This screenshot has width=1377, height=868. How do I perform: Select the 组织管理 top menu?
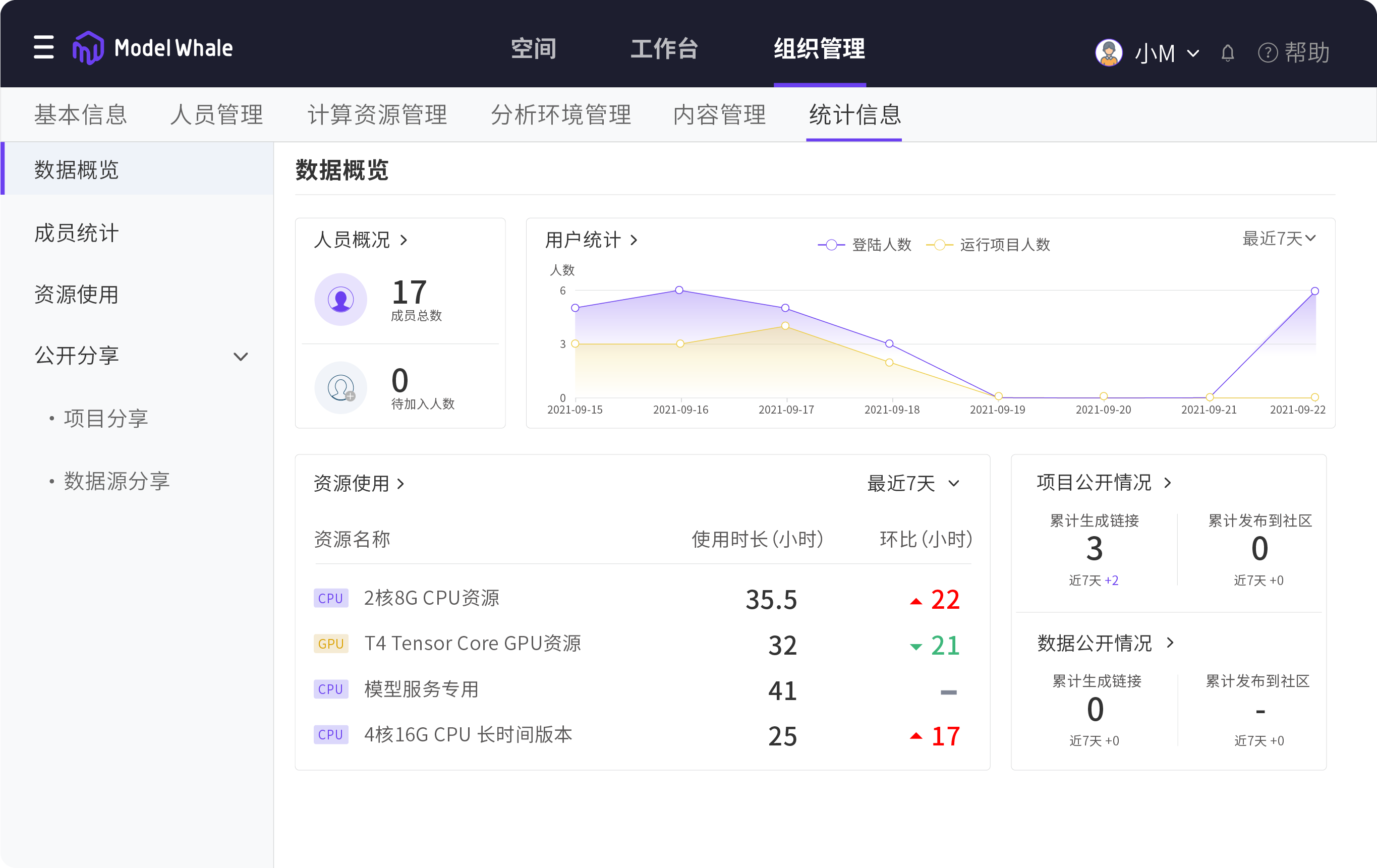[x=820, y=48]
